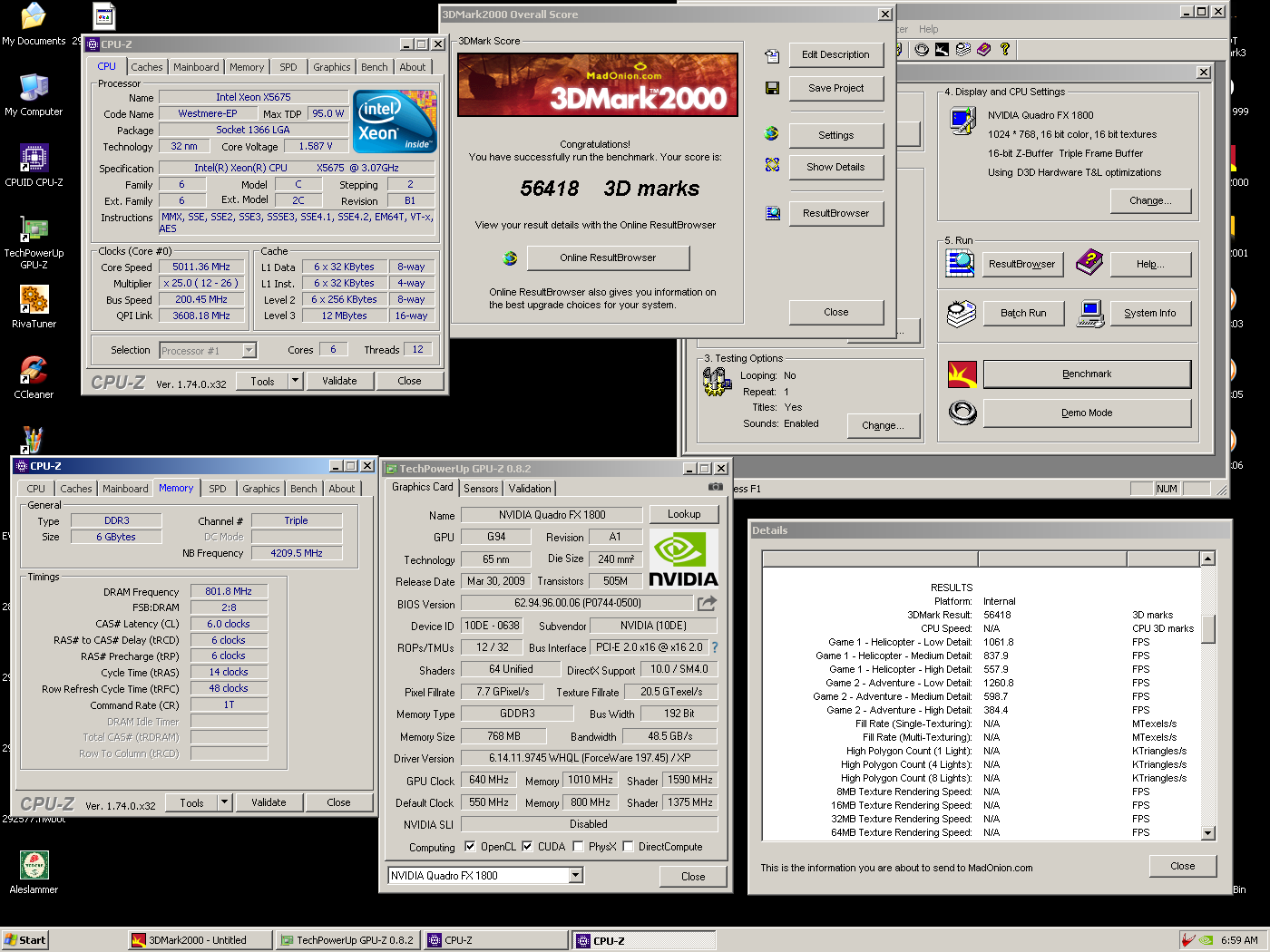This screenshot has height=952, width=1270.
Task: Click the DRAM Frequency 801.8 MHz value
Action: [229, 591]
